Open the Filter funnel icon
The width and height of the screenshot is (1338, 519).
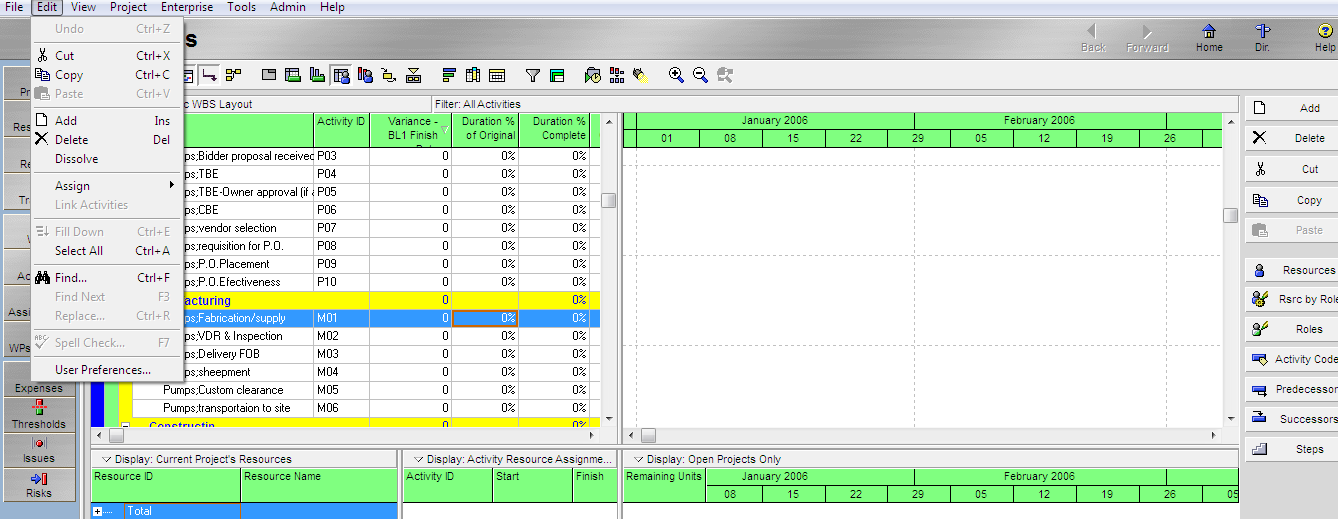point(533,75)
